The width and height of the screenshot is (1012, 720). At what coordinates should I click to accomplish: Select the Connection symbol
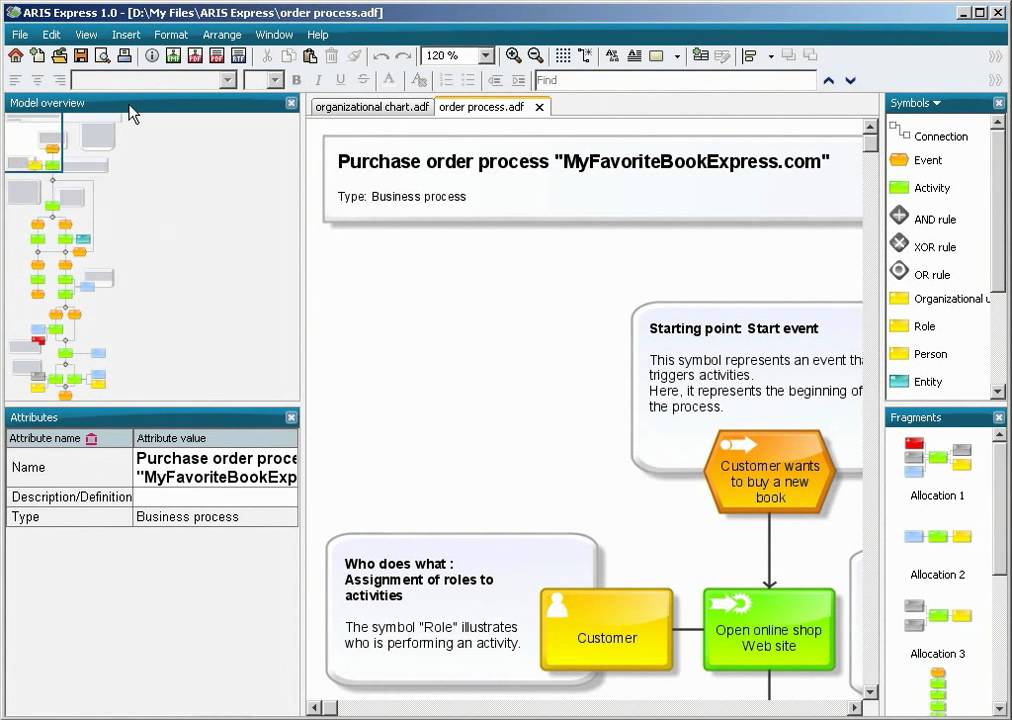pos(929,134)
